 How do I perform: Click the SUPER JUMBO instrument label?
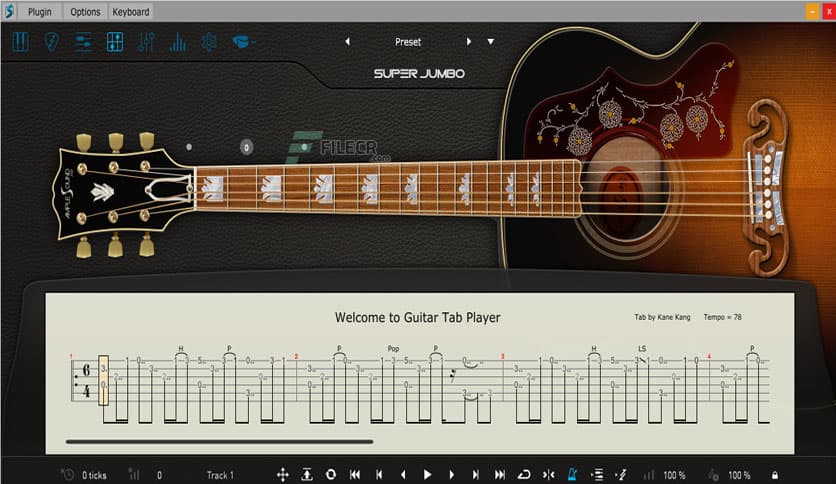tap(419, 74)
